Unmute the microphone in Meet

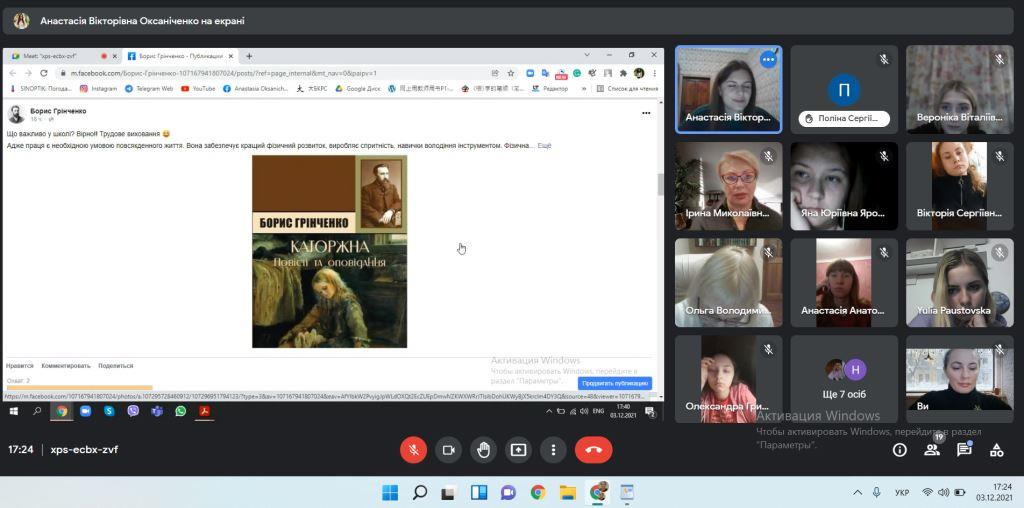click(413, 450)
